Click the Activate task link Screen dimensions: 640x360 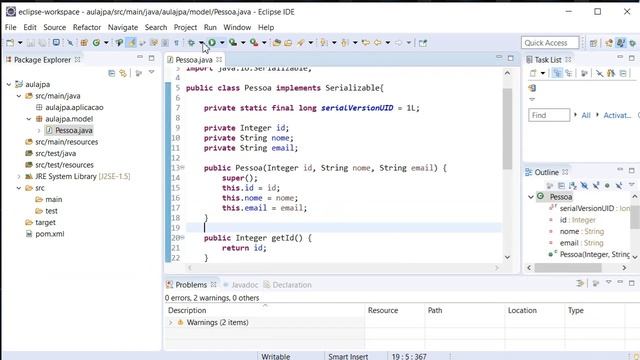coord(617,116)
